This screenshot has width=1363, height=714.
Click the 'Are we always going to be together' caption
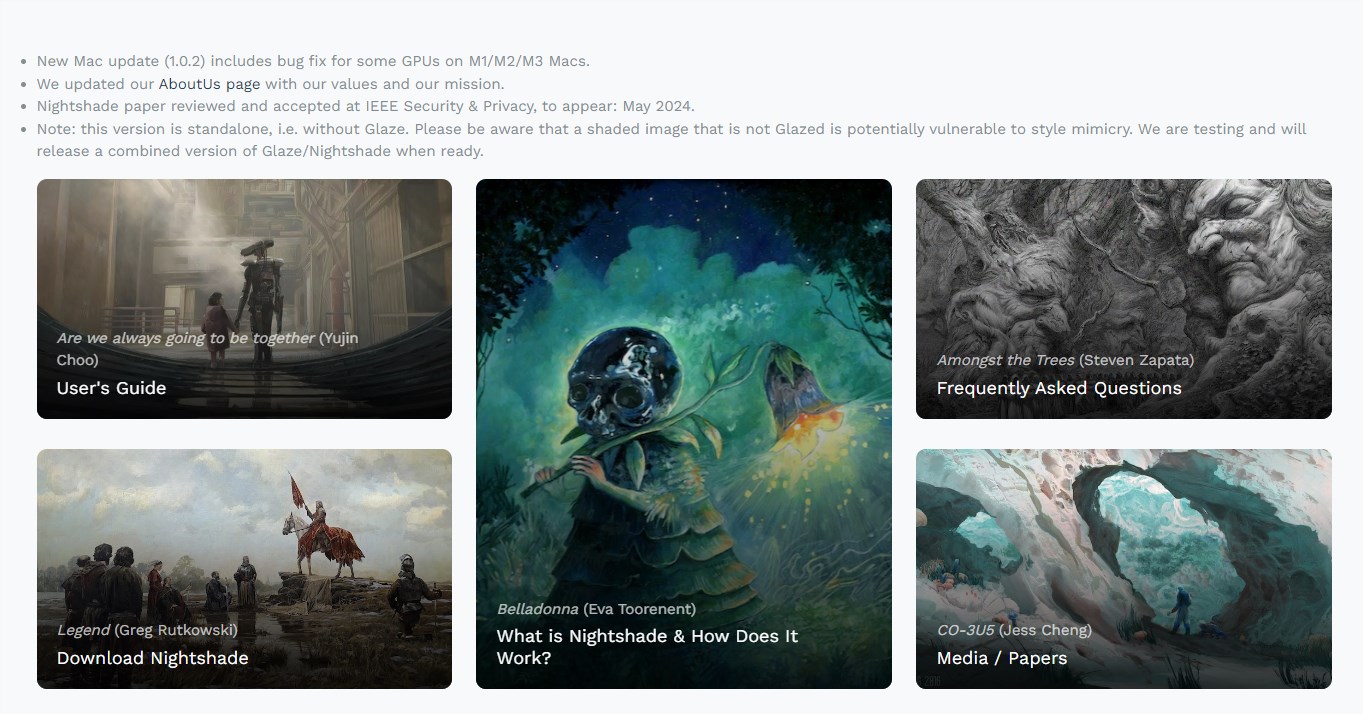point(207,349)
